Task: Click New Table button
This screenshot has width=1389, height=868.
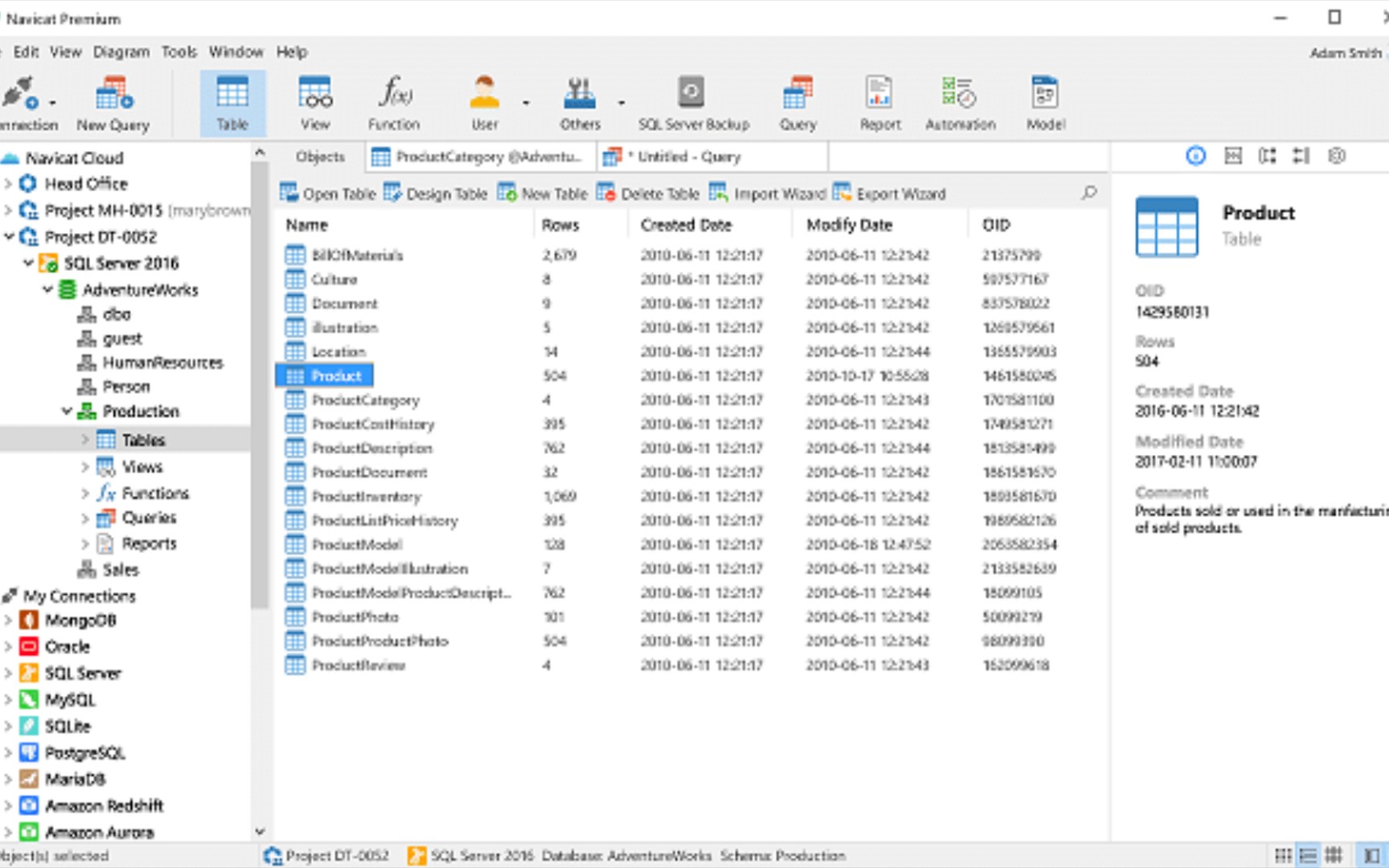Action: coord(543,194)
